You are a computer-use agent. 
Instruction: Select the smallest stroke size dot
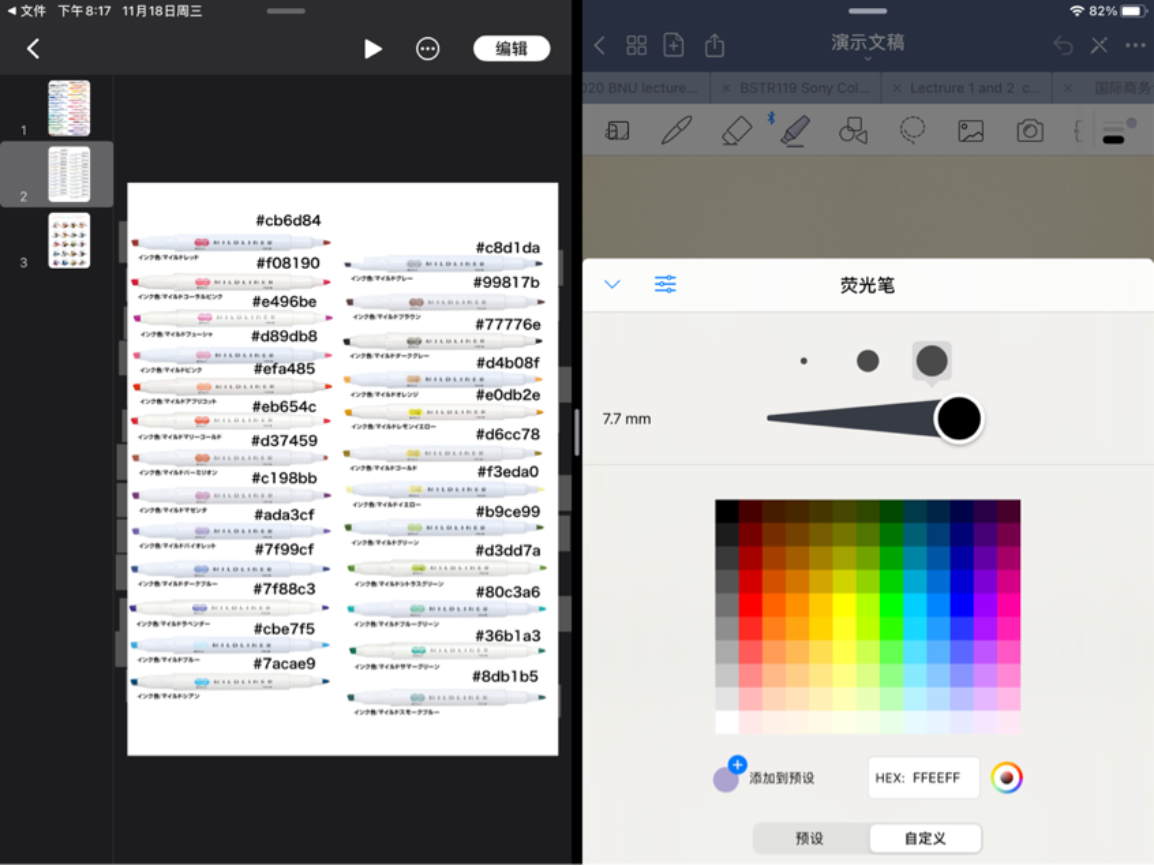click(x=804, y=361)
